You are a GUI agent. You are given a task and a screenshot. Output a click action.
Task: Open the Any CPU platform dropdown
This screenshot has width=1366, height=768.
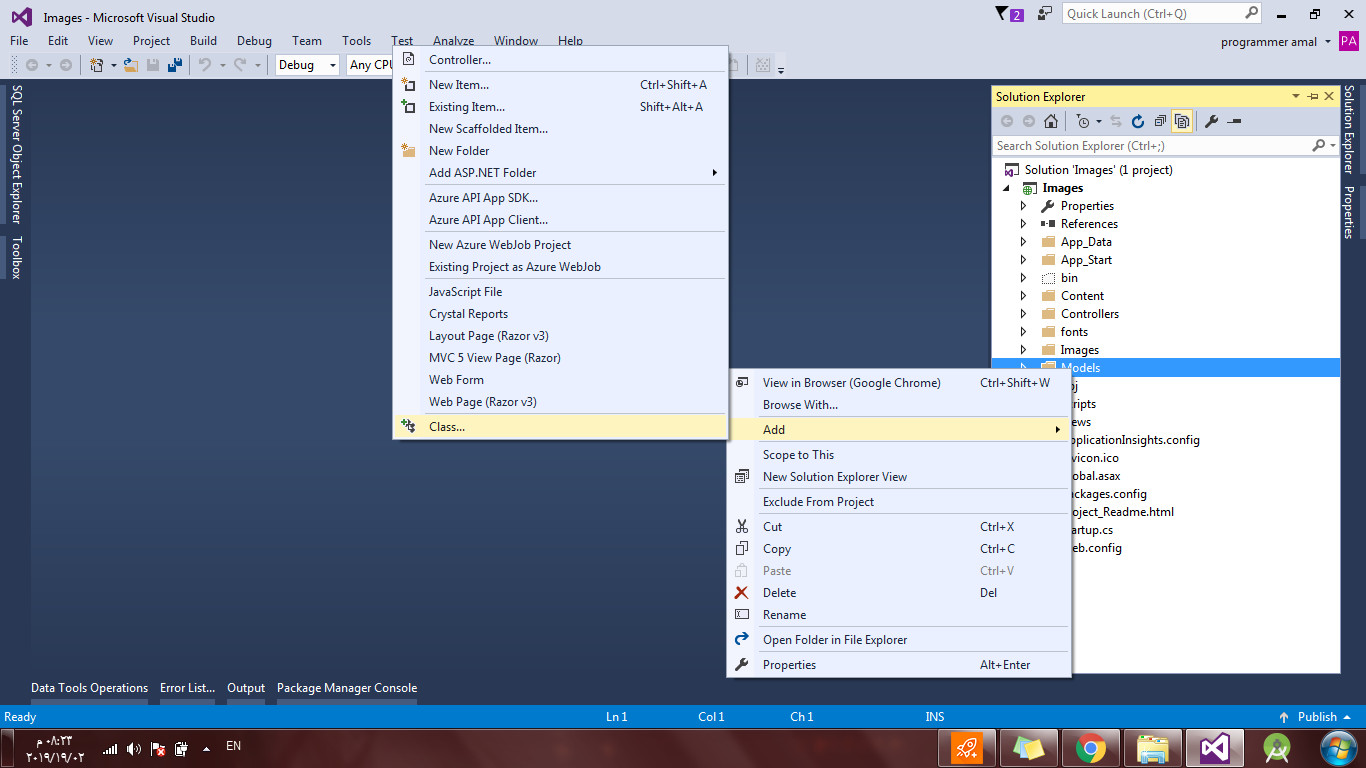tap(371, 65)
